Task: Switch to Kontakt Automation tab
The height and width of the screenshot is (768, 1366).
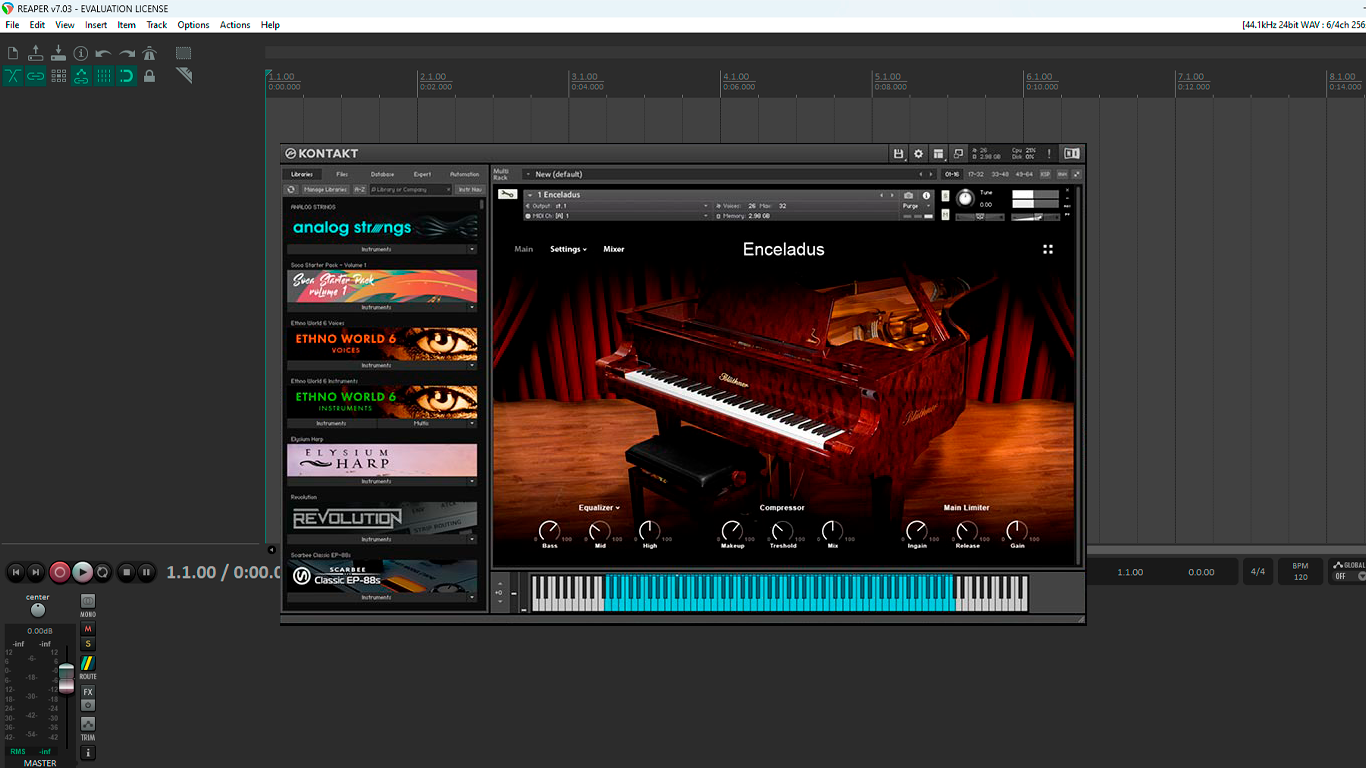Action: tap(465, 174)
